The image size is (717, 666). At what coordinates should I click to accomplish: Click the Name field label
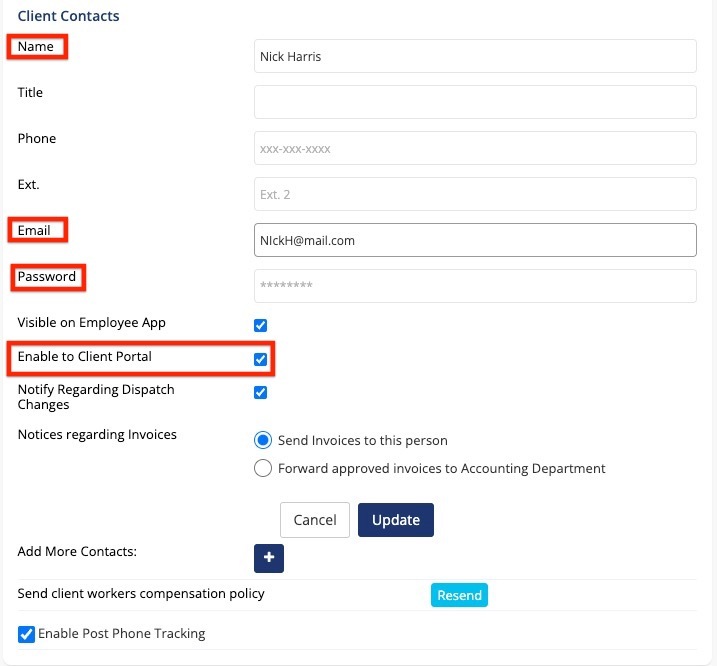36,47
